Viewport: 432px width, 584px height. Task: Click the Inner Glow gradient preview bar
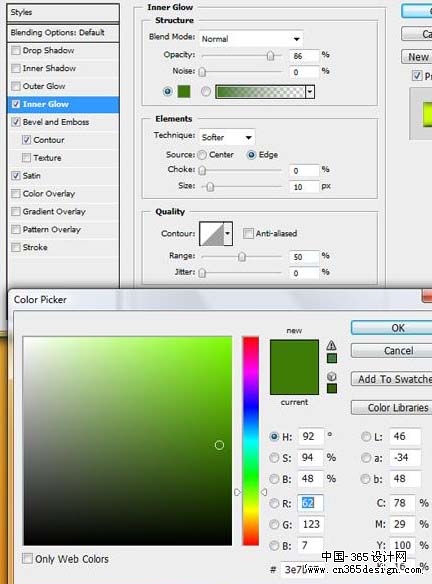[x=260, y=92]
